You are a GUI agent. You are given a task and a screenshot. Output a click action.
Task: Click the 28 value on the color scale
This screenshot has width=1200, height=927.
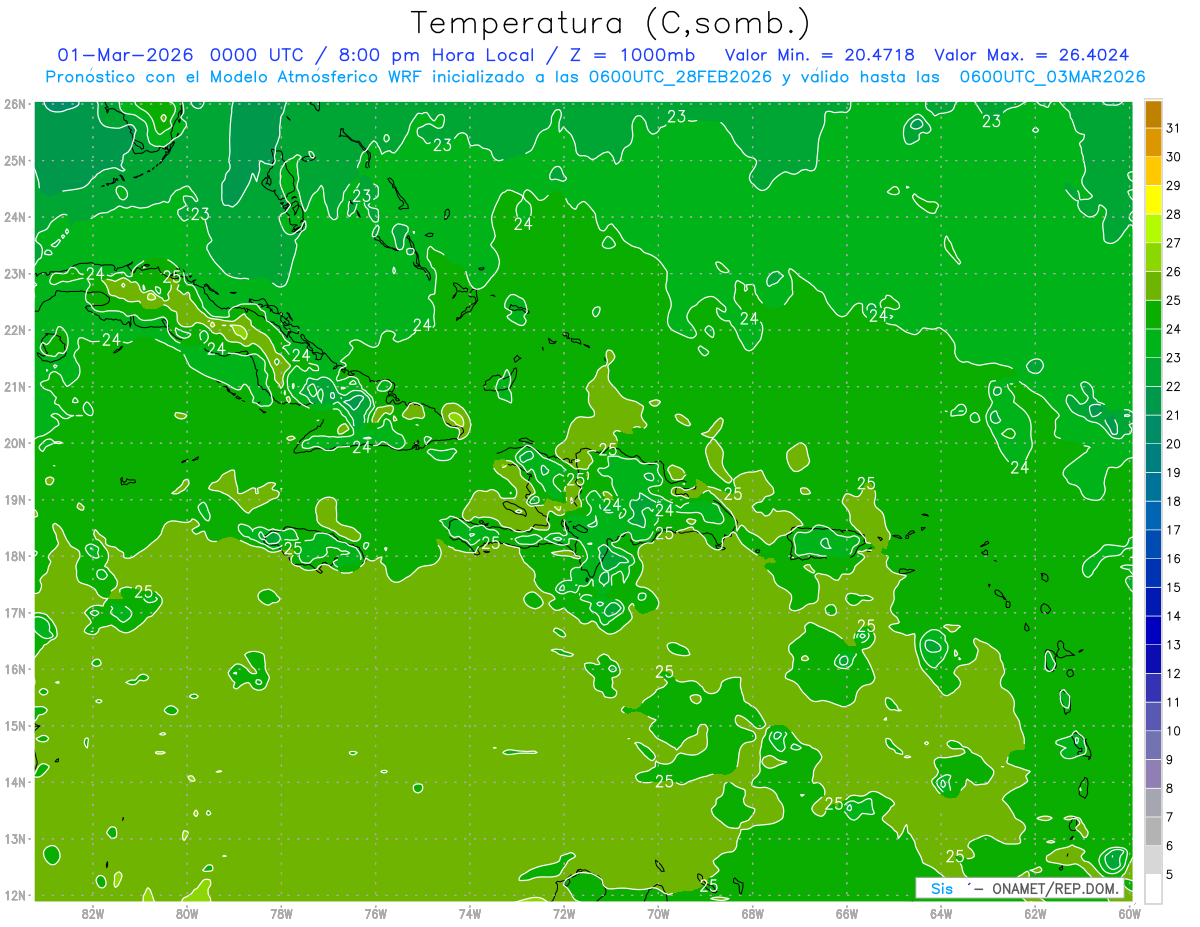[x=1173, y=215]
